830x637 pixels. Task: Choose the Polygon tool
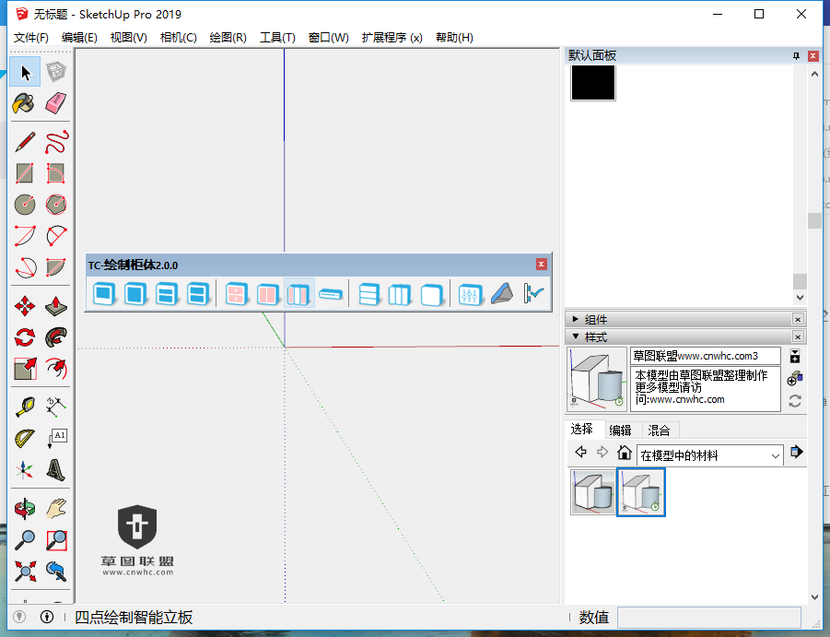[56, 204]
